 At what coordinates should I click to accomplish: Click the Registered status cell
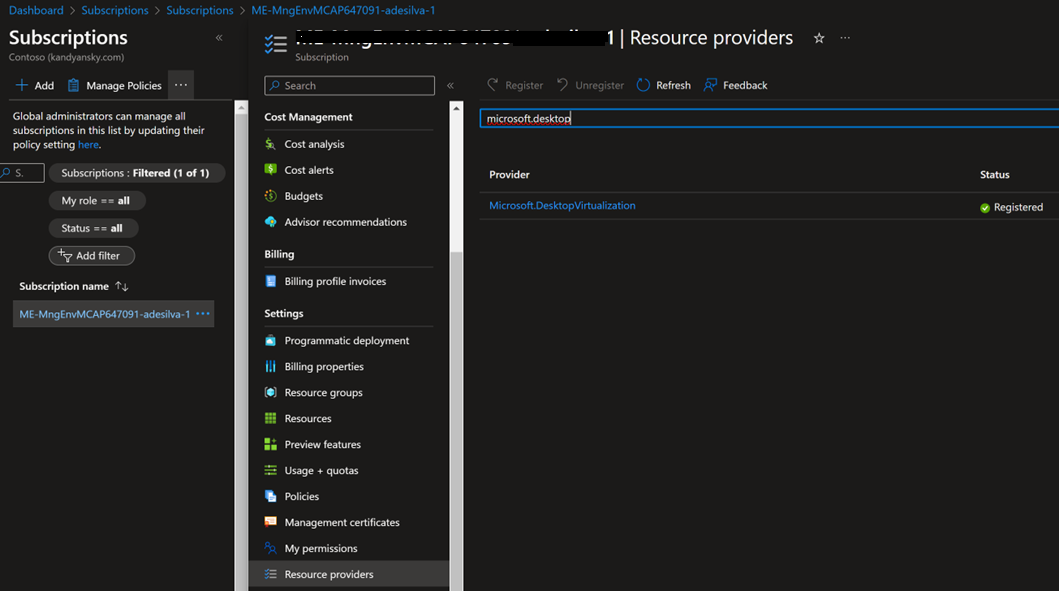click(x=1011, y=207)
